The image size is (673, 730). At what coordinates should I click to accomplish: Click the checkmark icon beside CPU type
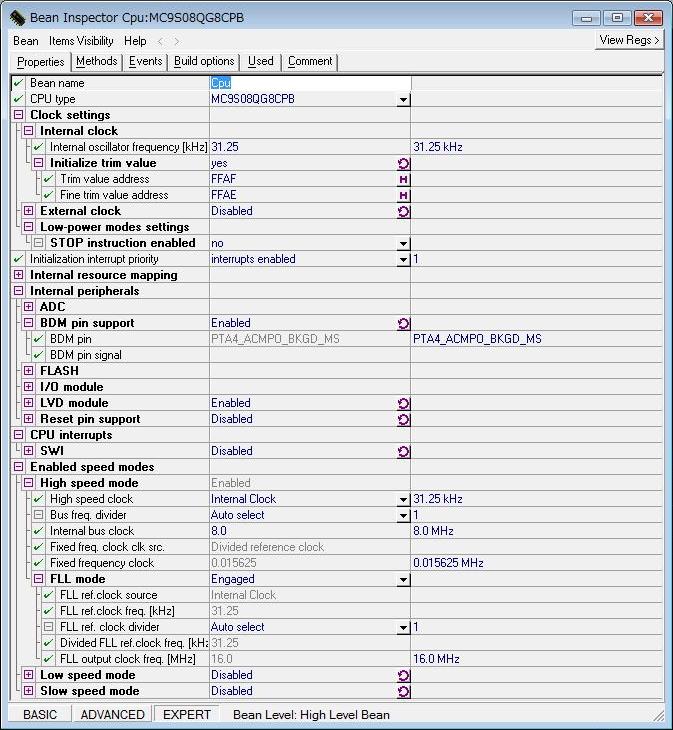18,99
